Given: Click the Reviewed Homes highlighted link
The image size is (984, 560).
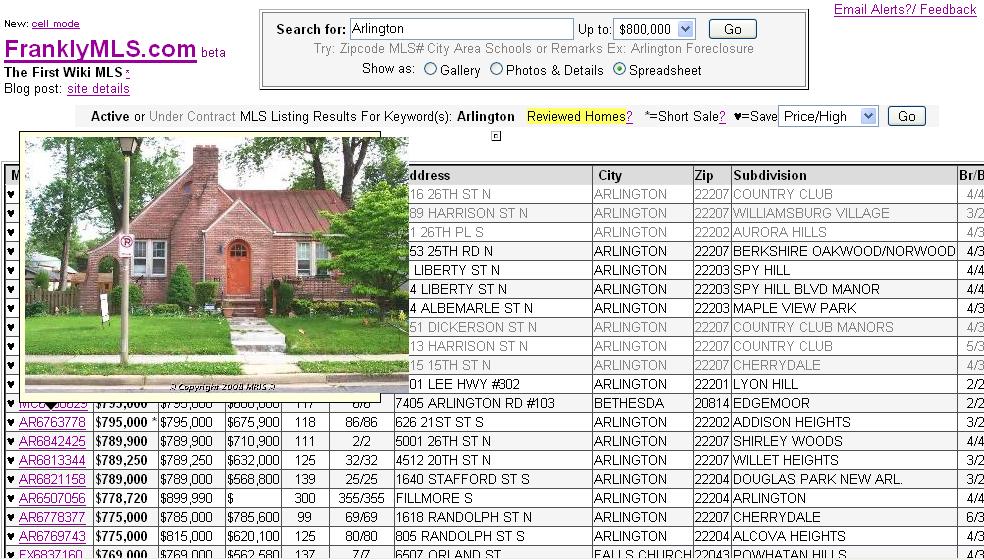Looking at the screenshot, I should pos(576,116).
